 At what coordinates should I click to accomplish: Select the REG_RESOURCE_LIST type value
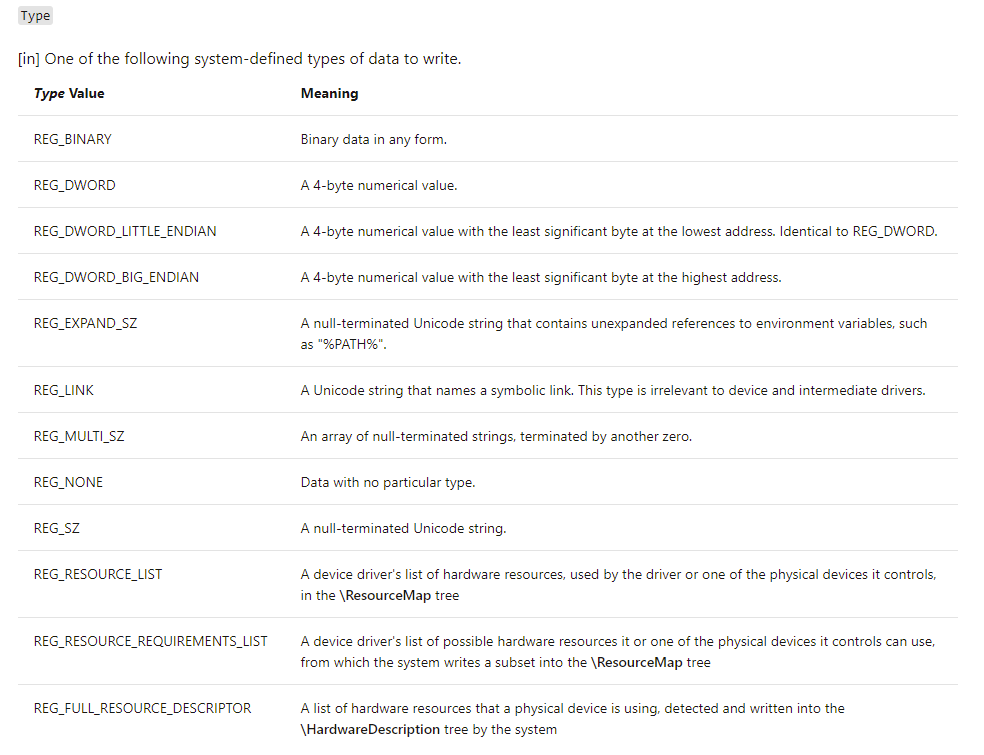[98, 574]
